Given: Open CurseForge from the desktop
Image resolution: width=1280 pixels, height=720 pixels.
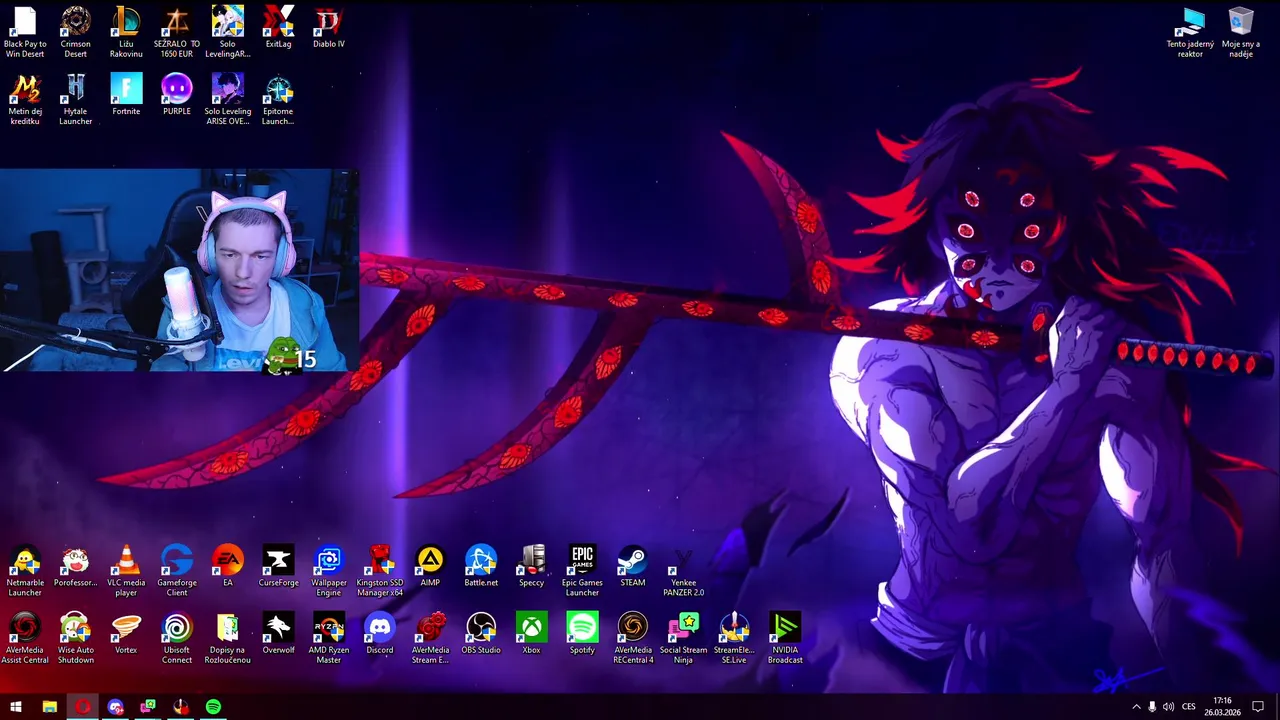Looking at the screenshot, I should (x=278, y=566).
